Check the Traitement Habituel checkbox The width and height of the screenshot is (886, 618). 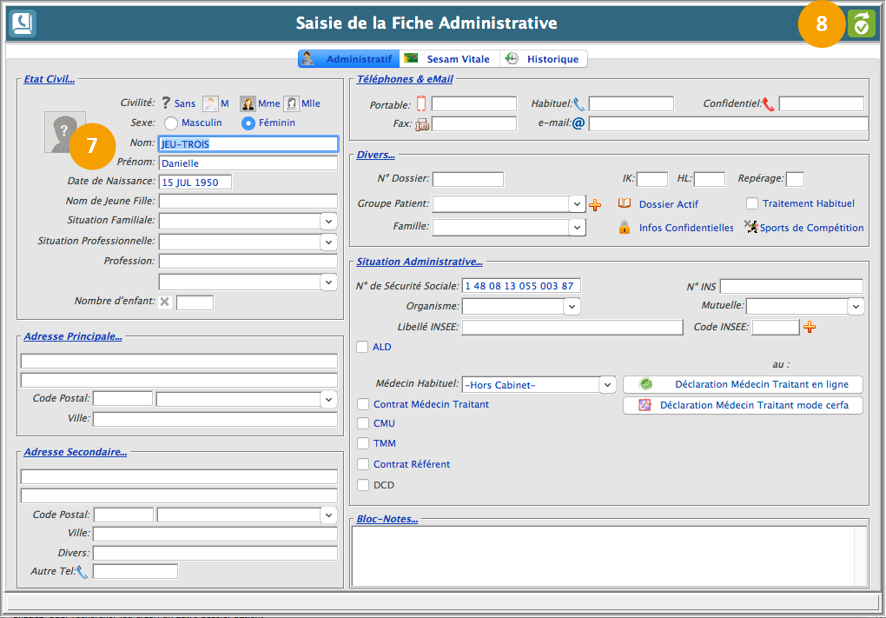pyautogui.click(x=752, y=204)
